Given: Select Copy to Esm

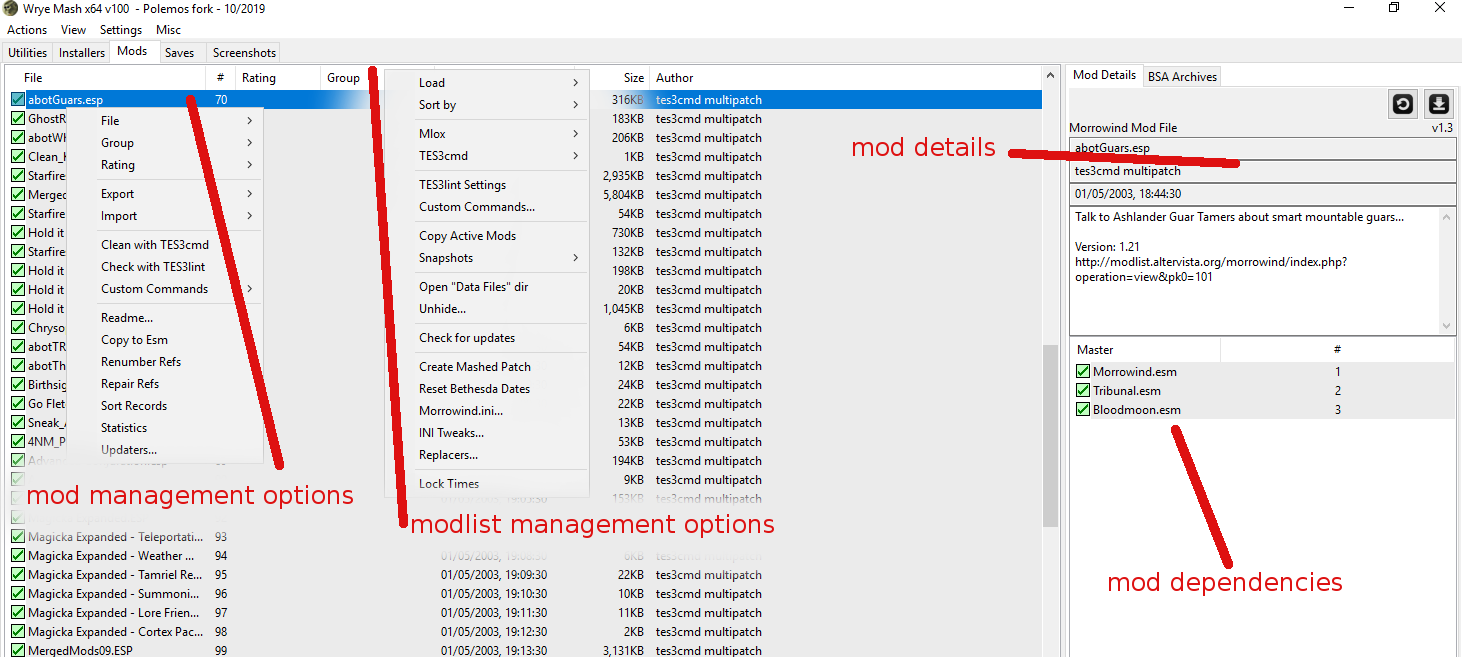Looking at the screenshot, I should tap(134, 340).
